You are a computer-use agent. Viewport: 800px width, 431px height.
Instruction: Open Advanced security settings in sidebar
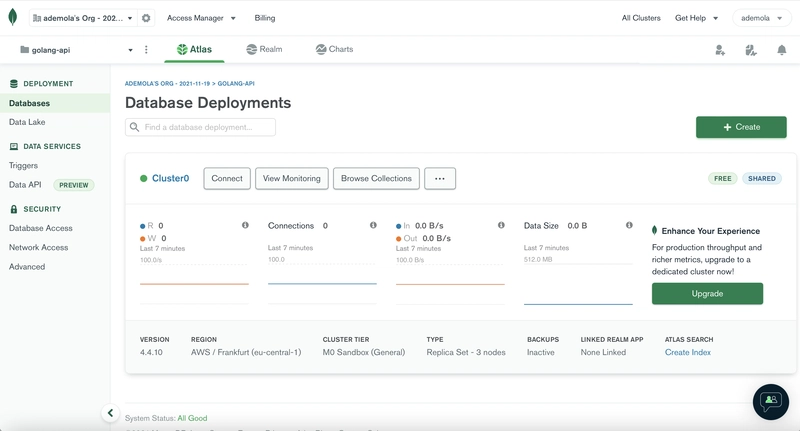click(27, 267)
